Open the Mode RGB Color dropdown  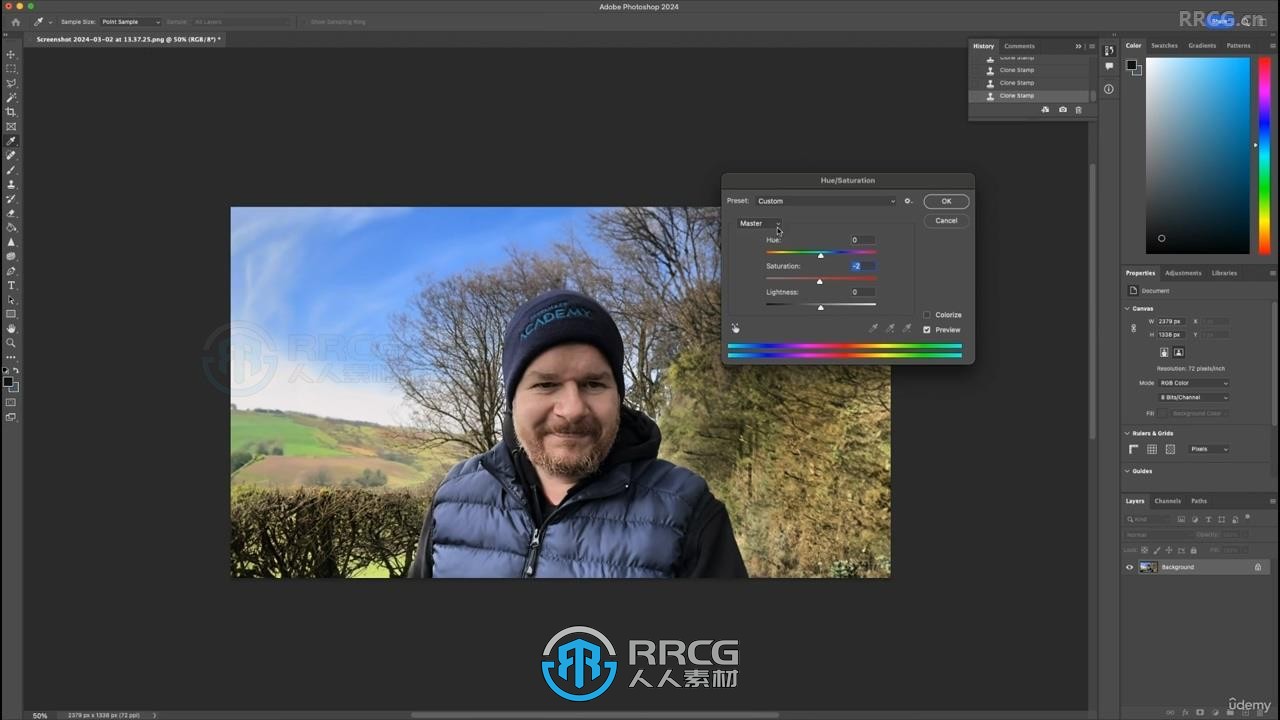(x=1194, y=383)
